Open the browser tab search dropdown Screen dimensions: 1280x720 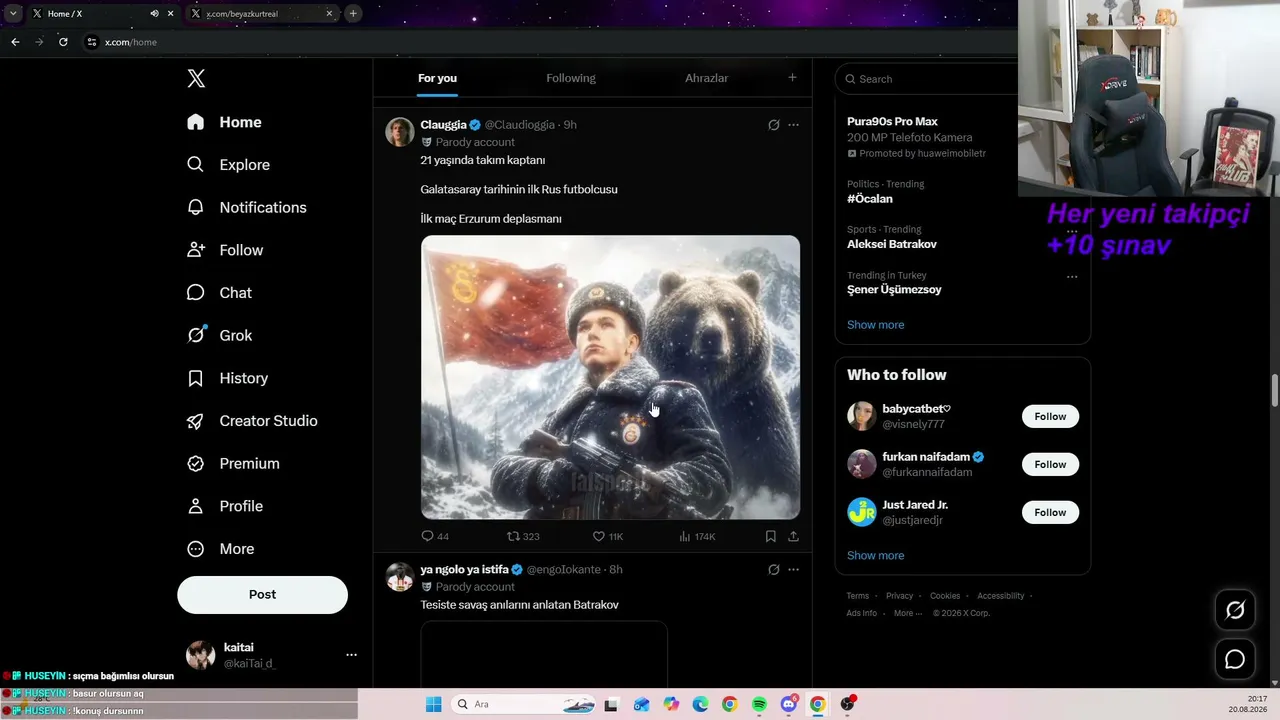(14, 13)
